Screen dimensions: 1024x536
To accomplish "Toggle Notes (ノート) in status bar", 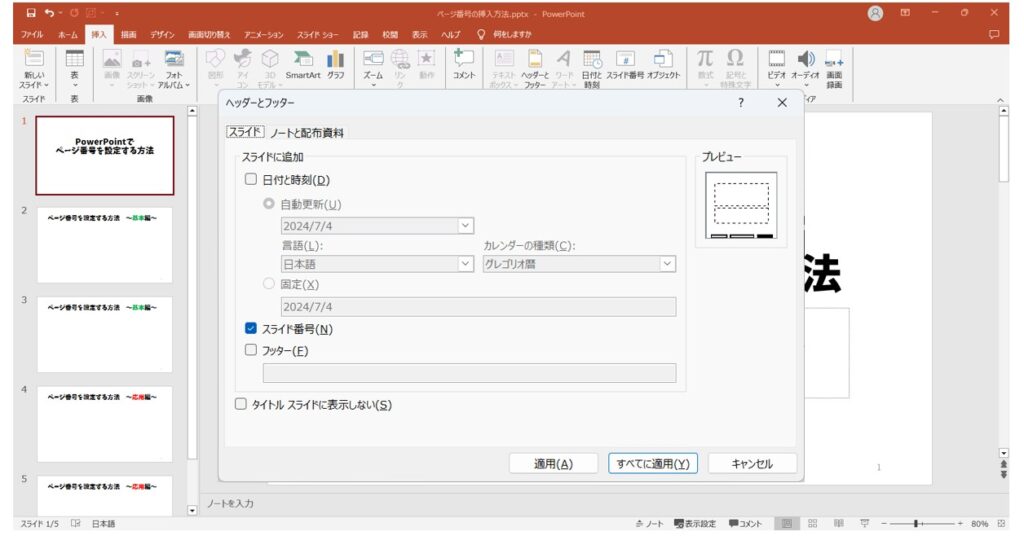I will (x=649, y=524).
